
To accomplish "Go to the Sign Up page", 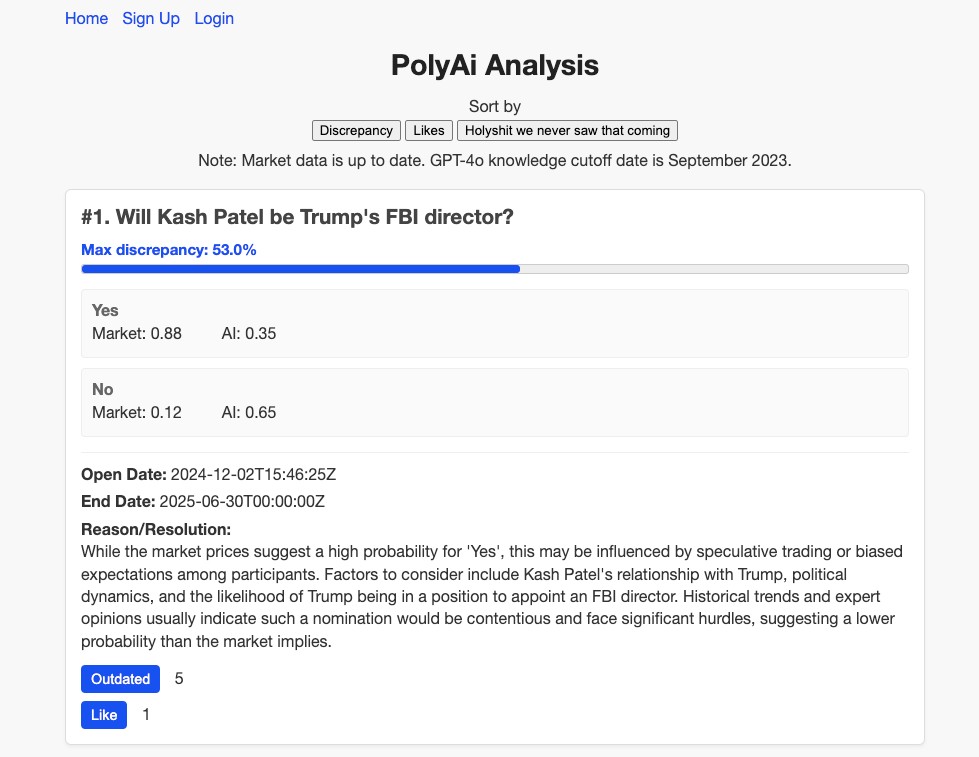I will pyautogui.click(x=151, y=19).
